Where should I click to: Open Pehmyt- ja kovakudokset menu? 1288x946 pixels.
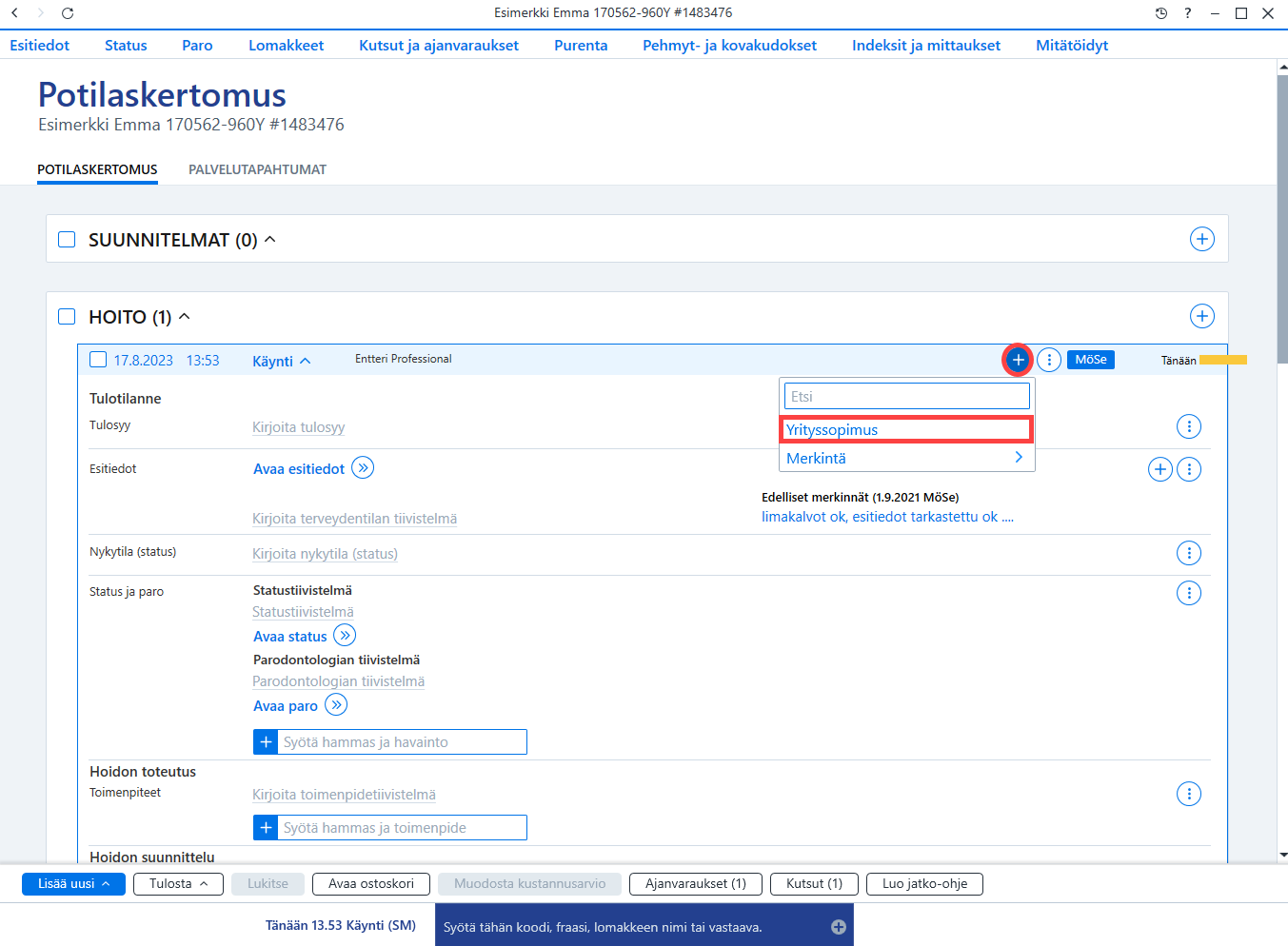point(729,45)
